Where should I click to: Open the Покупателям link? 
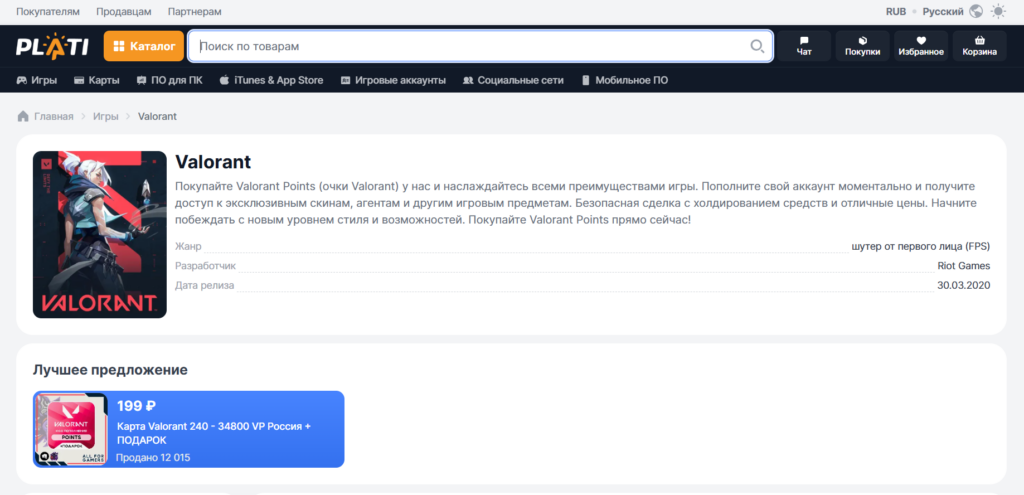[48, 12]
